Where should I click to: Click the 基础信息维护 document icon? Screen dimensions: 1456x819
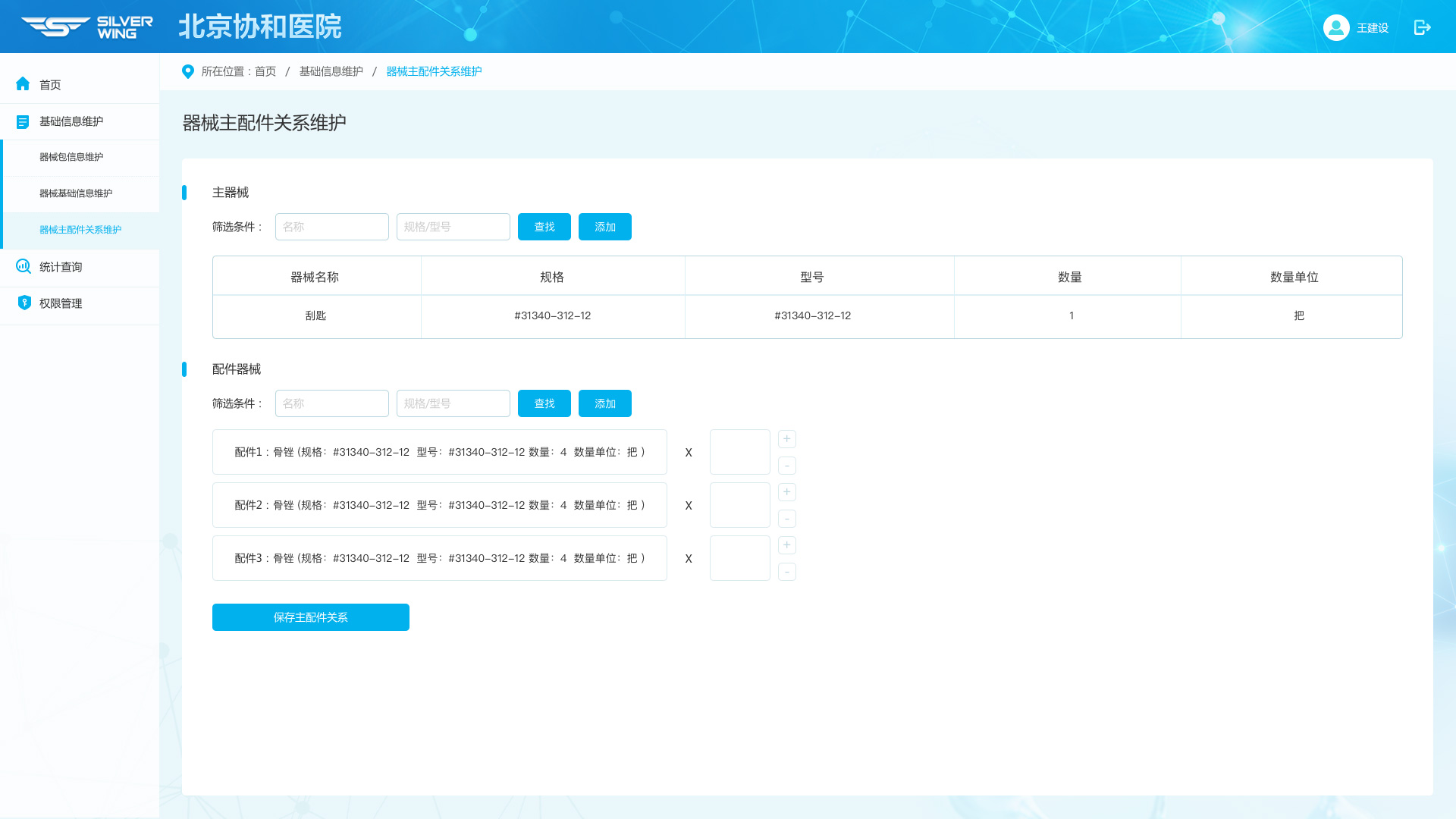click(23, 121)
